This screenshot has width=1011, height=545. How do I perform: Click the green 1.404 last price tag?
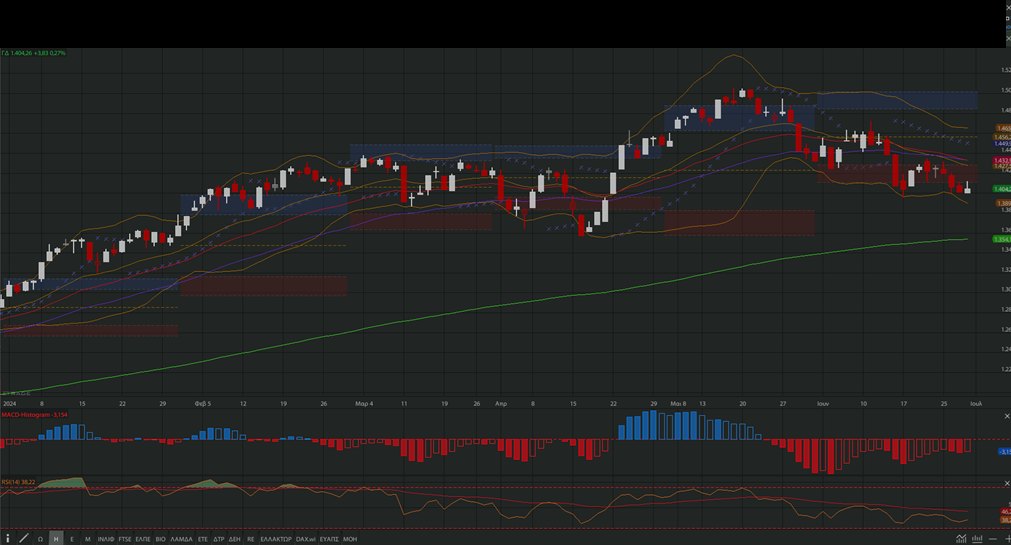coord(1002,189)
